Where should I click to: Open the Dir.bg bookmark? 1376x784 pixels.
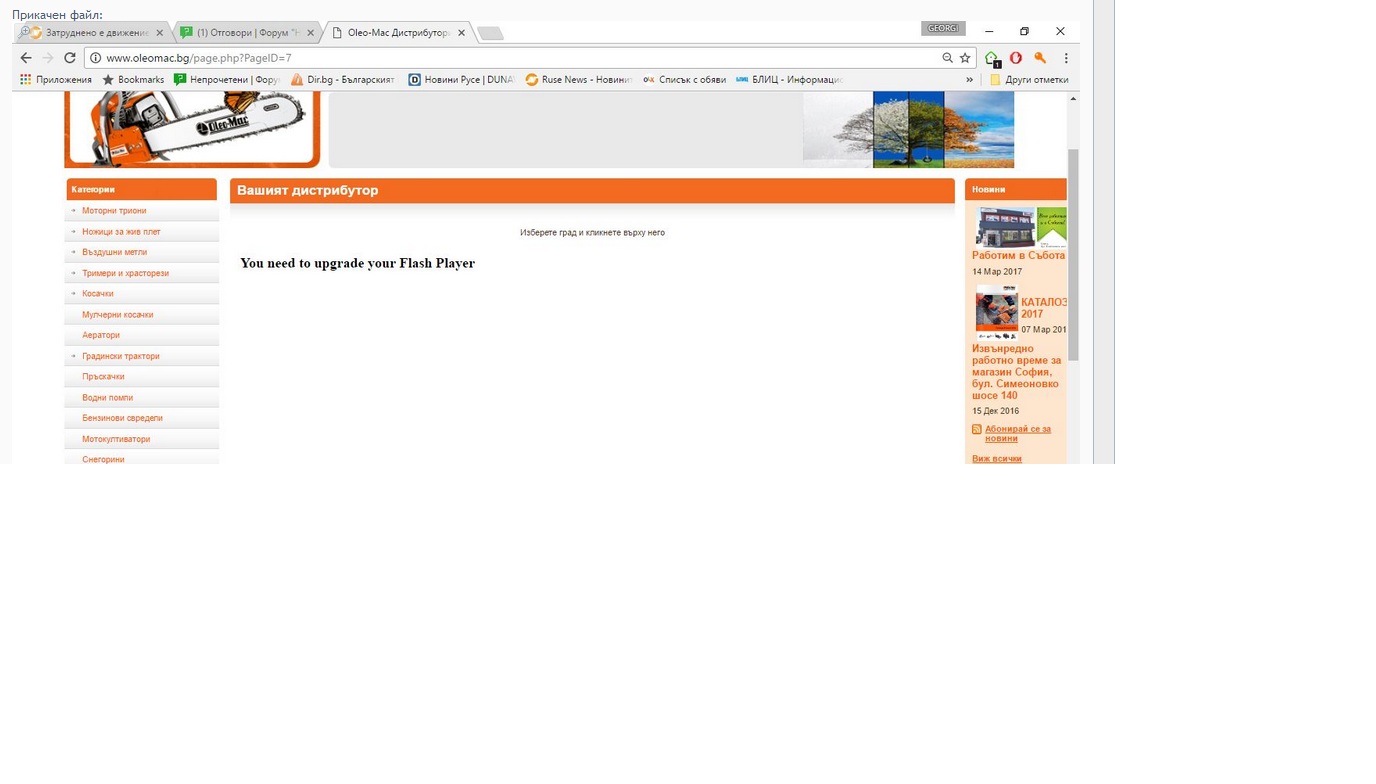coord(343,80)
